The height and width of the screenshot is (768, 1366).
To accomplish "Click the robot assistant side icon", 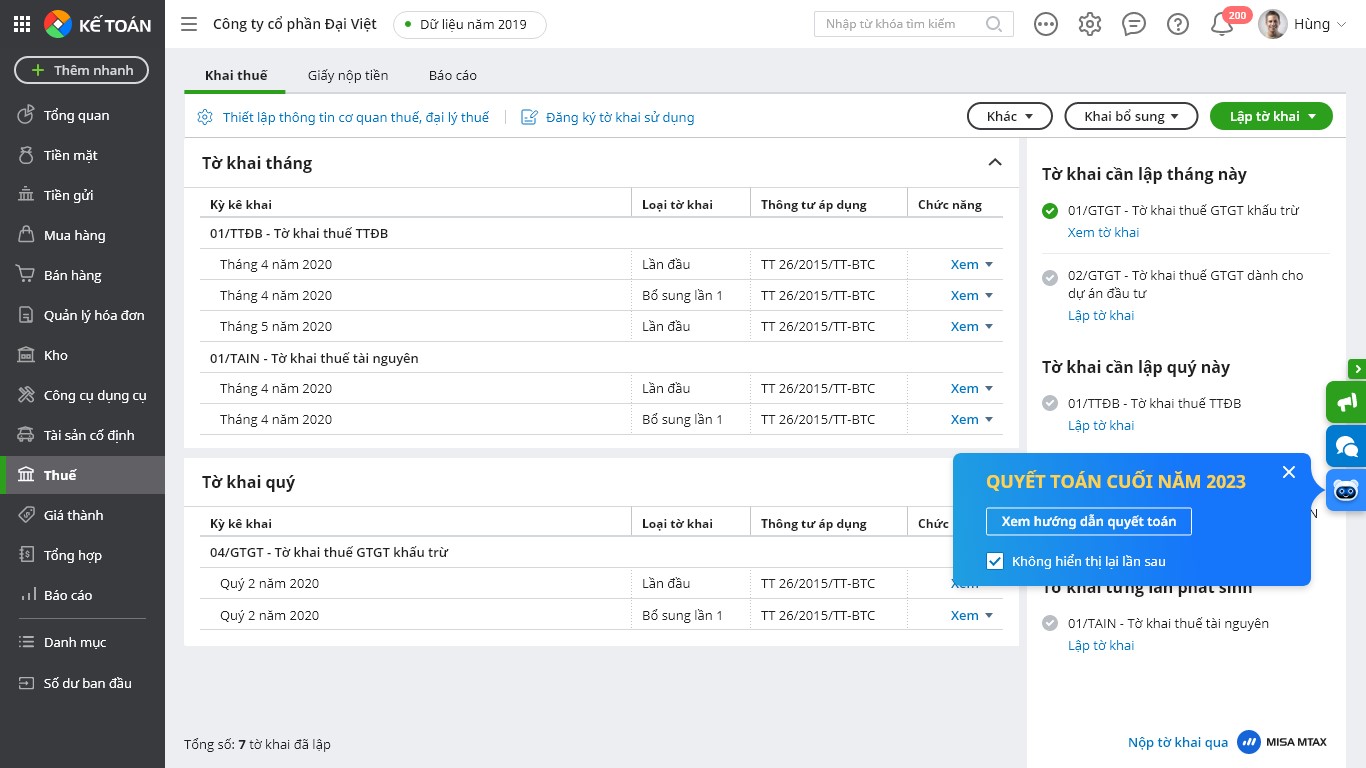I will (1346, 490).
